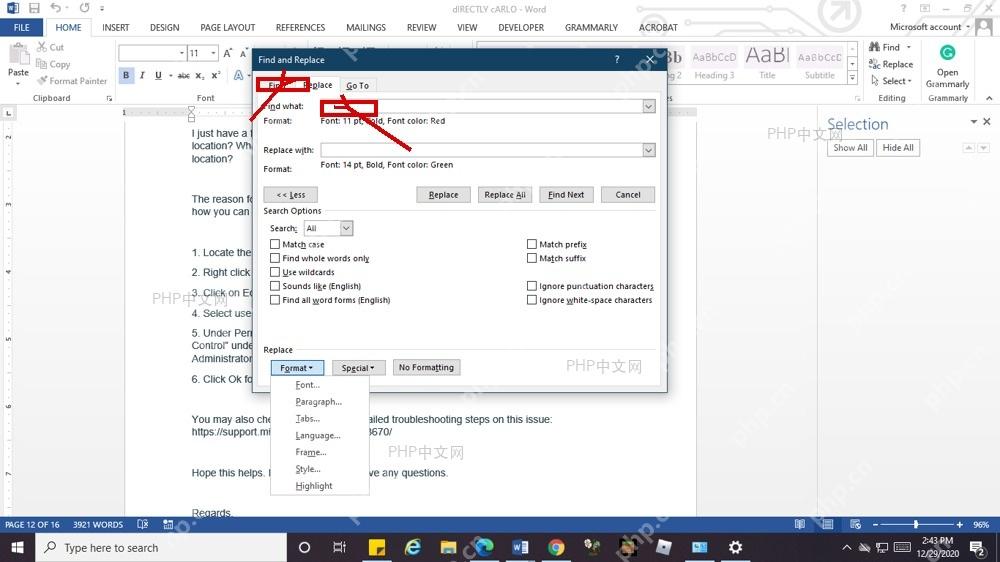Toggle Bold in the Home ribbon
The height and width of the screenshot is (562, 1000).
click(126, 75)
